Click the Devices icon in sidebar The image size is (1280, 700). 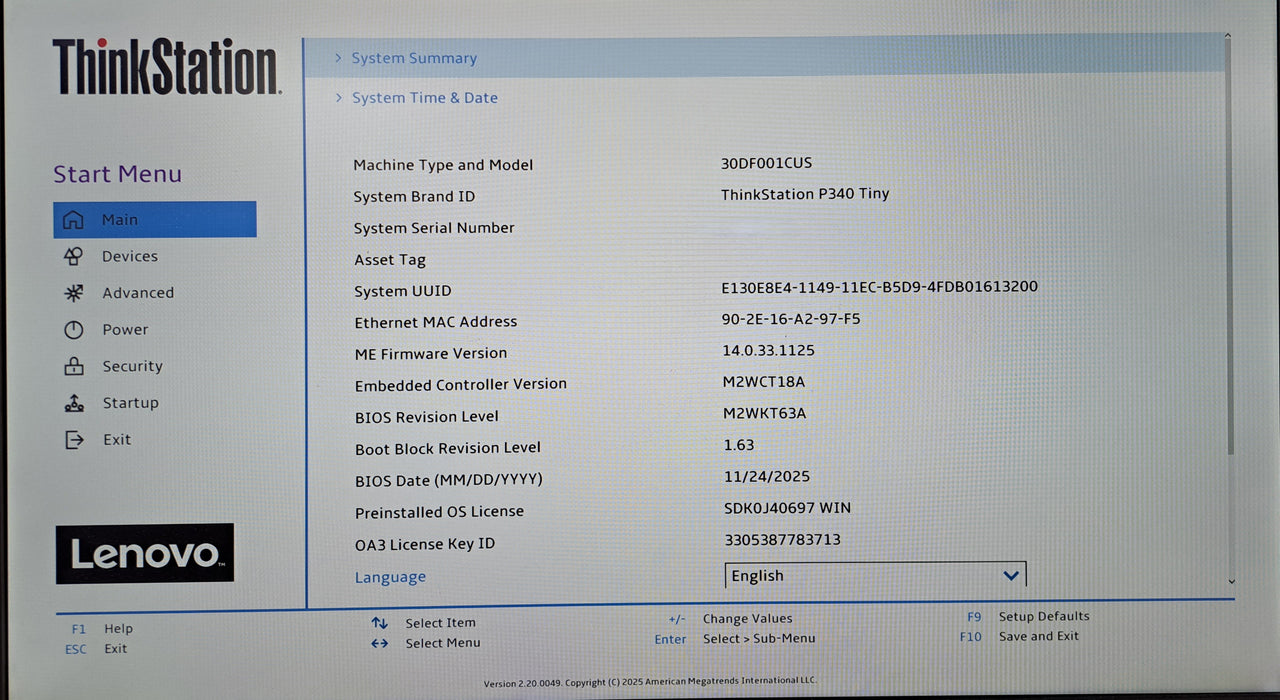pyautogui.click(x=73, y=257)
